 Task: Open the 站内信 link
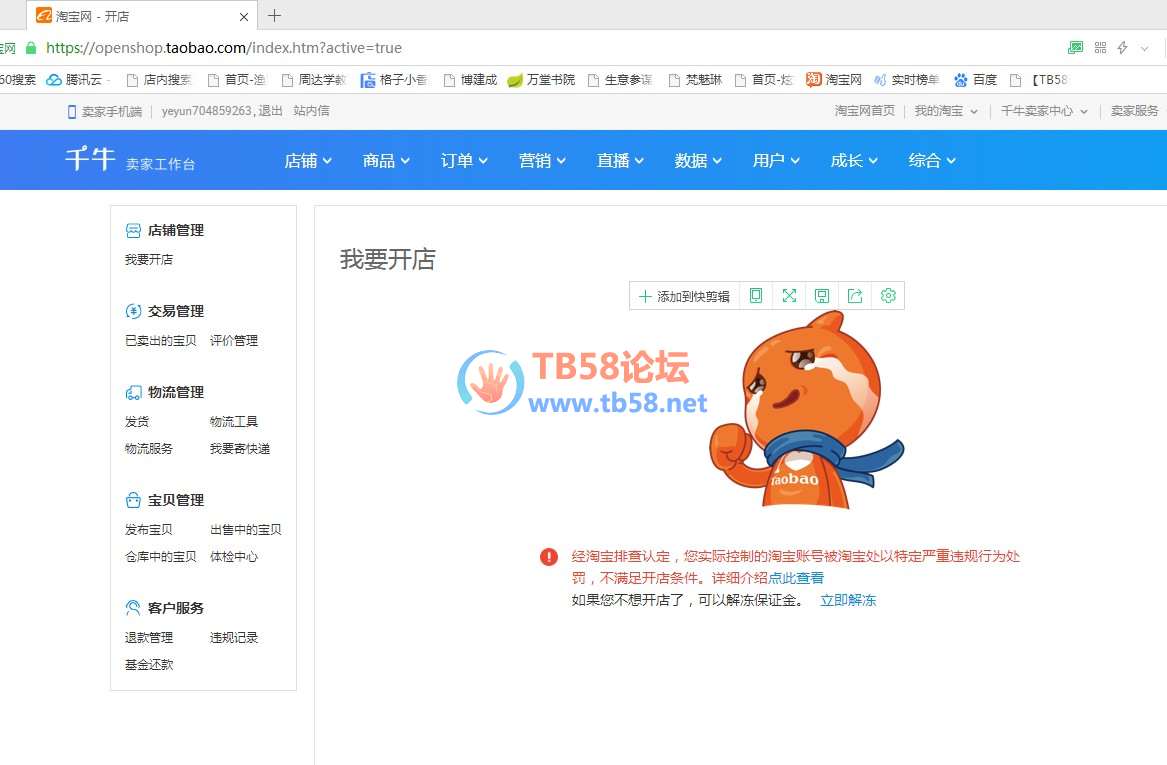(311, 111)
